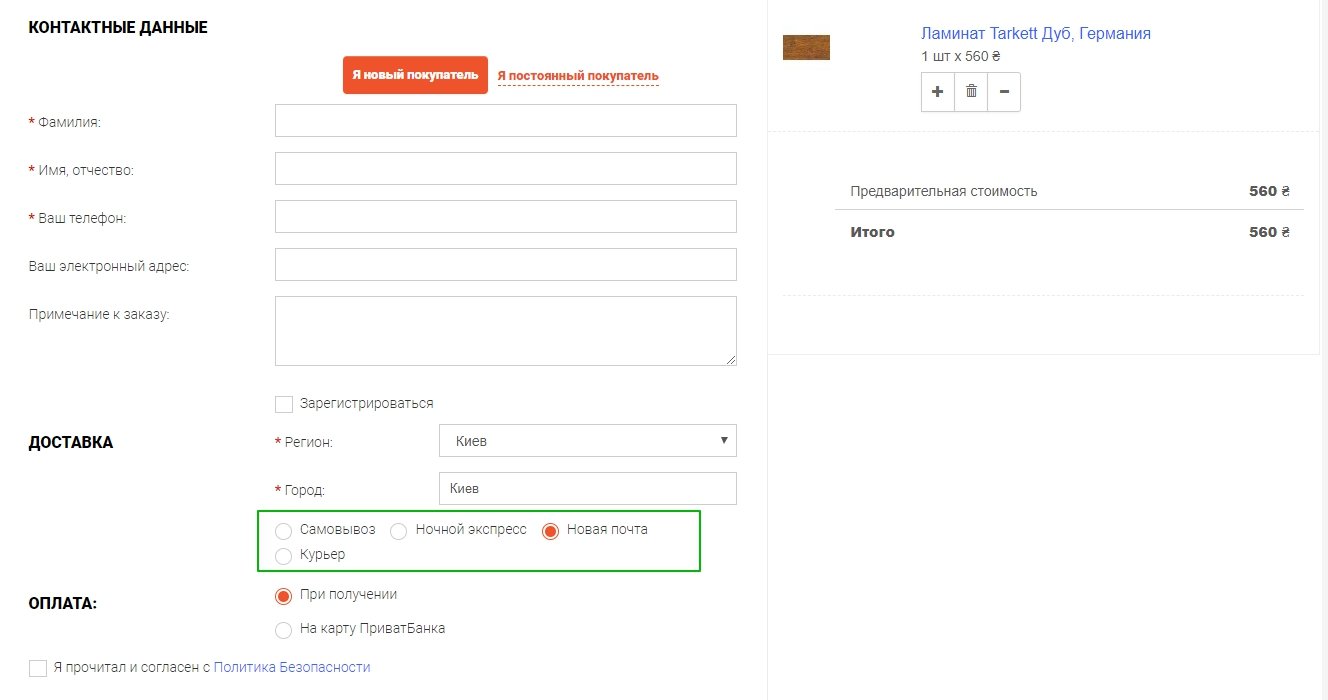Open the Политика Безопасности link
1328x700 pixels.
click(292, 667)
